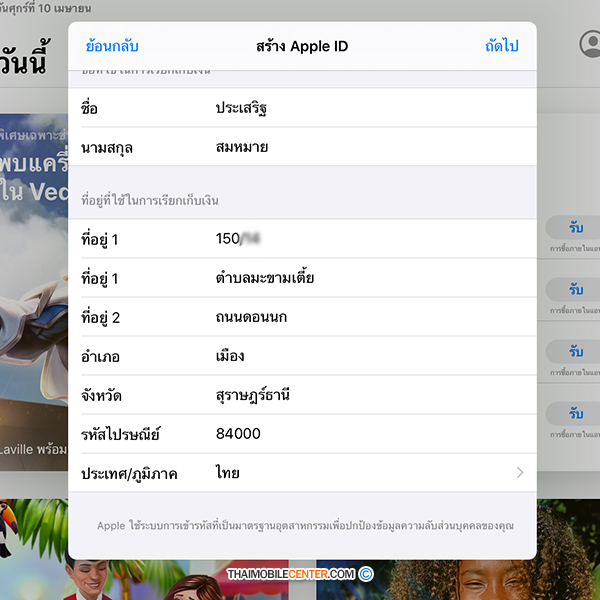Screen dimensions: 600x600
Task: Open the featured banner behind the dialog
Action: click(33, 300)
